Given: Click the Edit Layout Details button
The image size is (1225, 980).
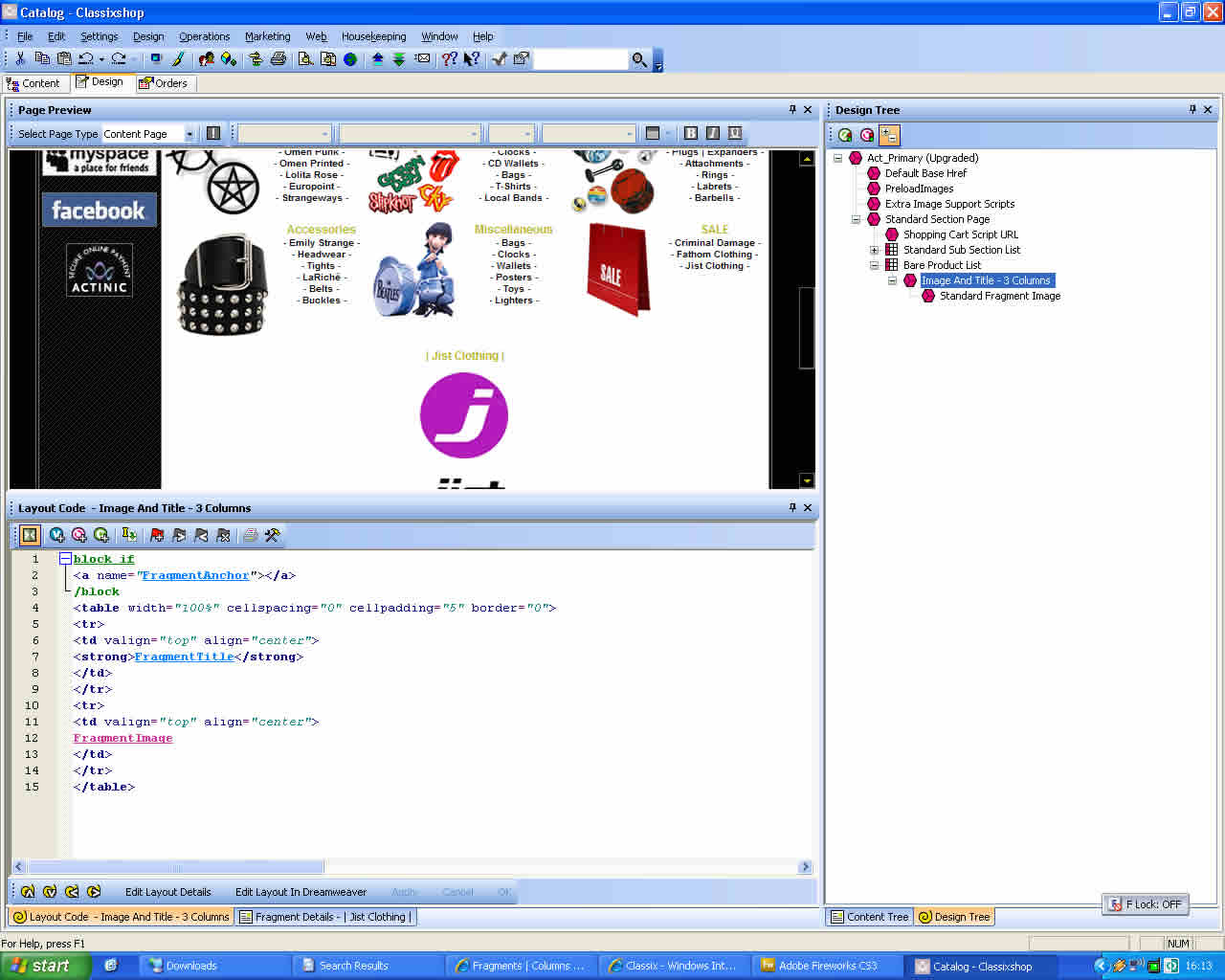Looking at the screenshot, I should (167, 892).
